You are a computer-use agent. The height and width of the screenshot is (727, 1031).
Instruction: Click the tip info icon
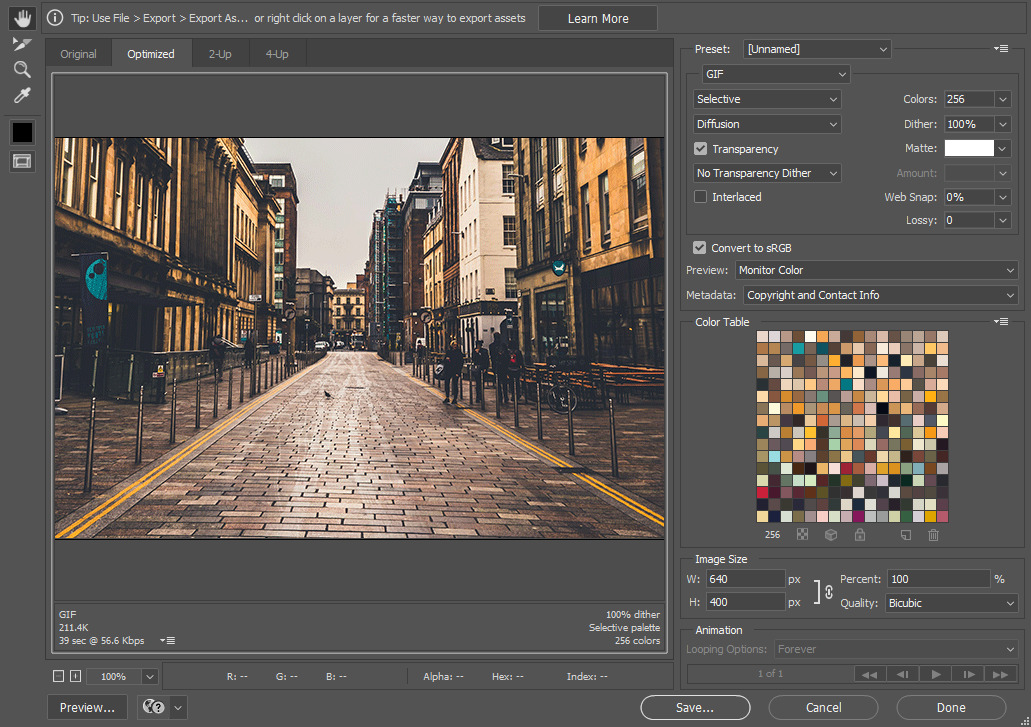coord(55,18)
